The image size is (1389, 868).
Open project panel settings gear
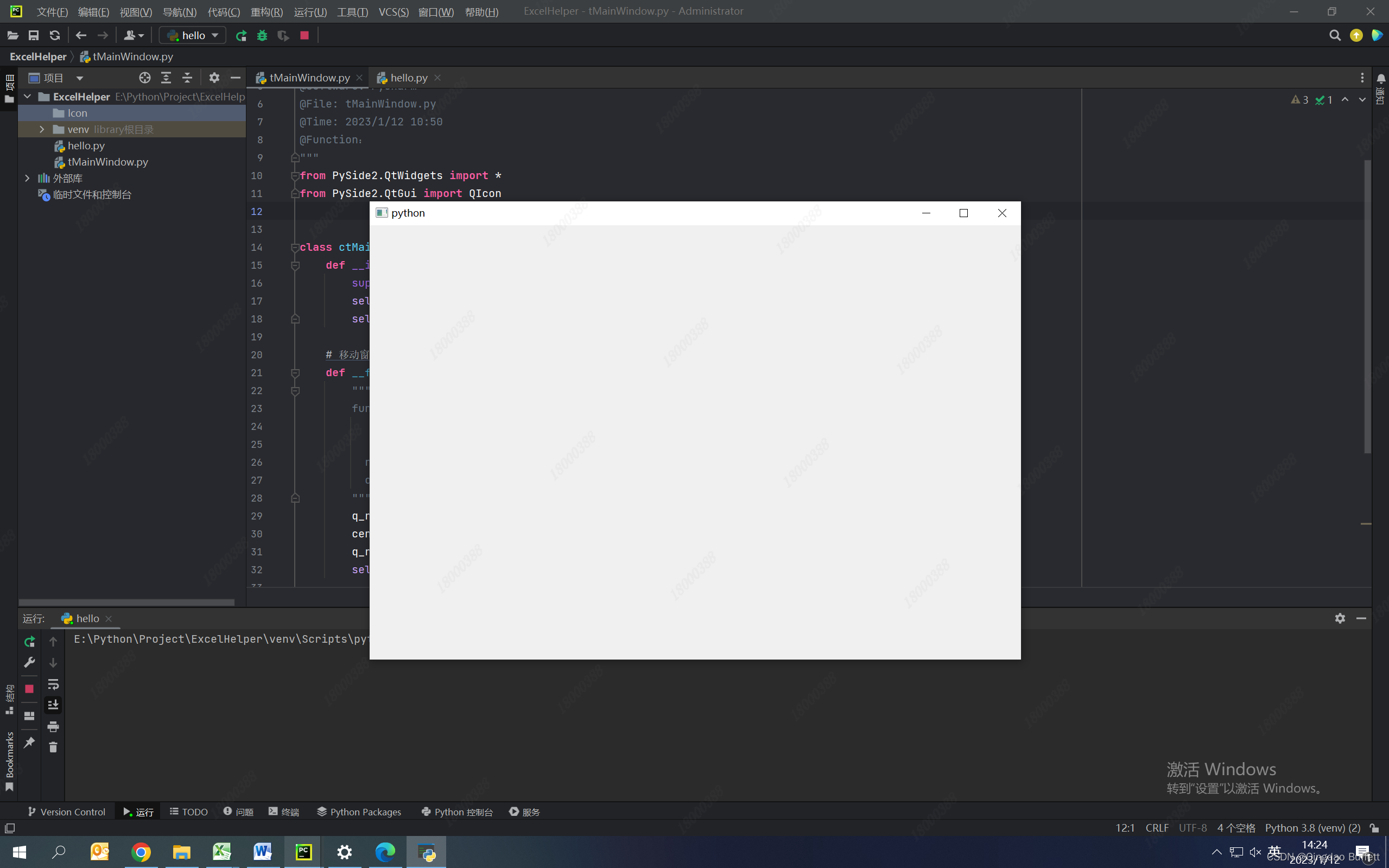pos(214,78)
